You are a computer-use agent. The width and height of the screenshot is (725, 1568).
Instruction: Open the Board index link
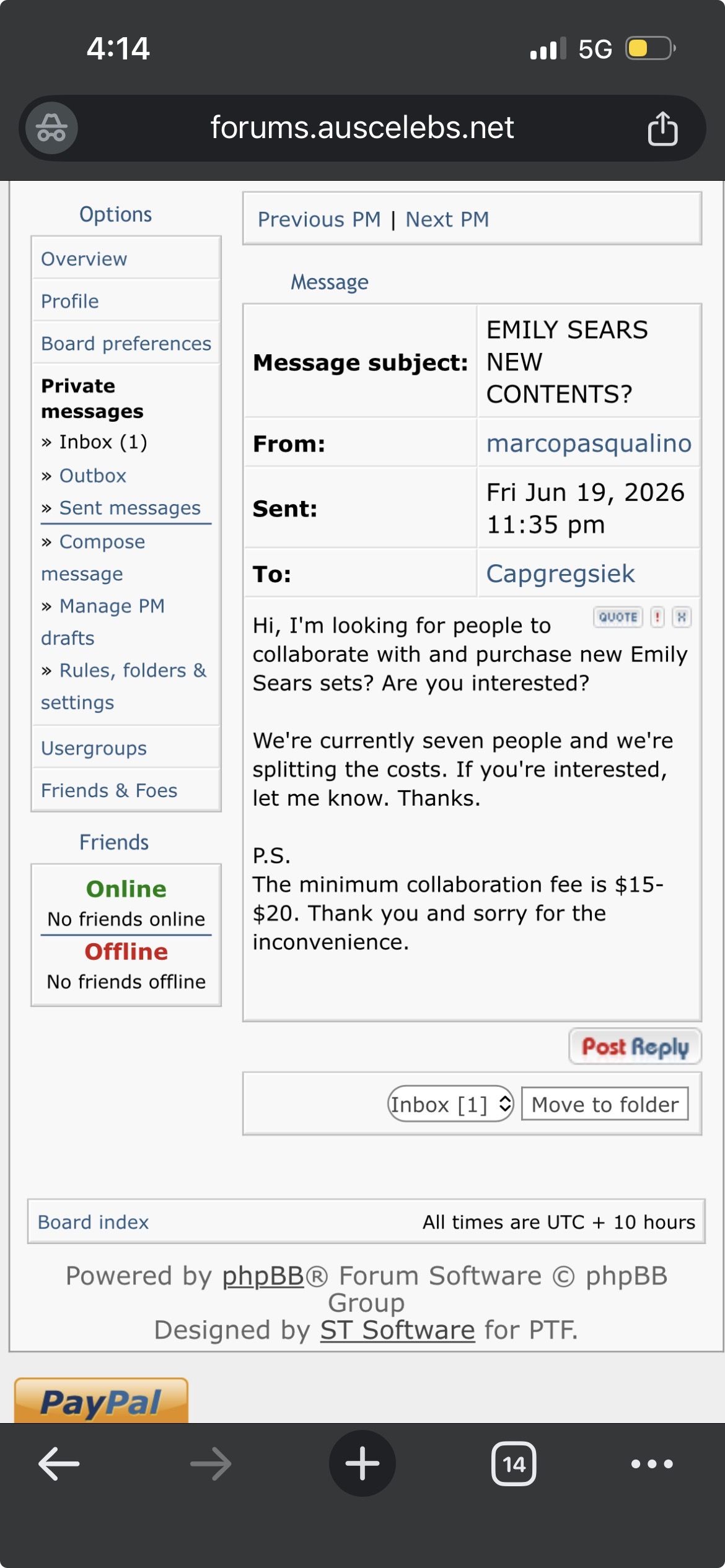(93, 1222)
